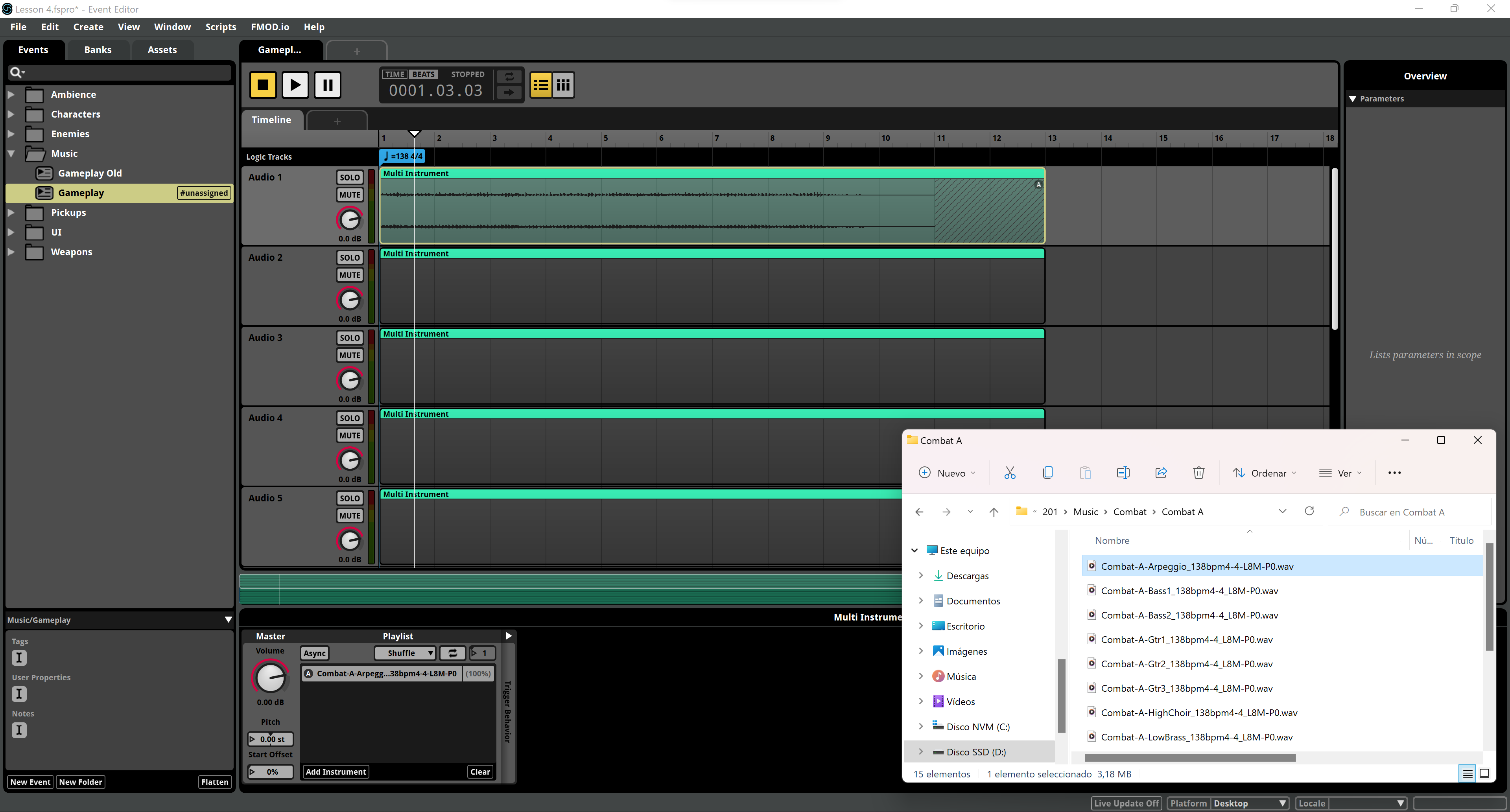Click Add Instrument button

point(336,771)
